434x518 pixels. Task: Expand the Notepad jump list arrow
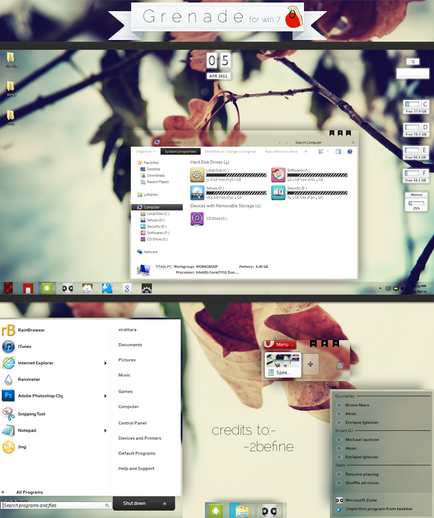pyautogui.click(x=105, y=430)
